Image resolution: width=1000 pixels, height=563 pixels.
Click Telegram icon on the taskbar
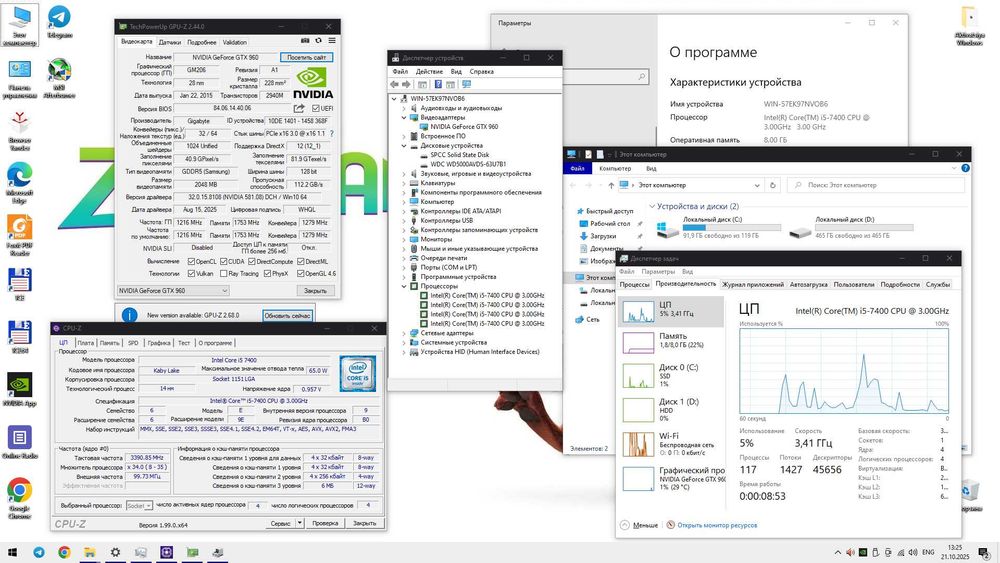click(39, 552)
